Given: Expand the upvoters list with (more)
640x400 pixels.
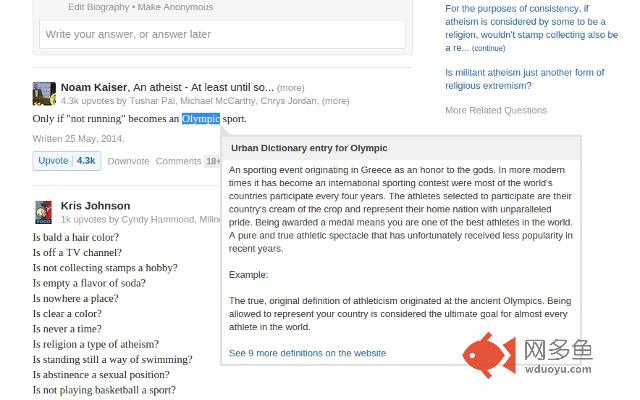Looking at the screenshot, I should click(x=336, y=101).
